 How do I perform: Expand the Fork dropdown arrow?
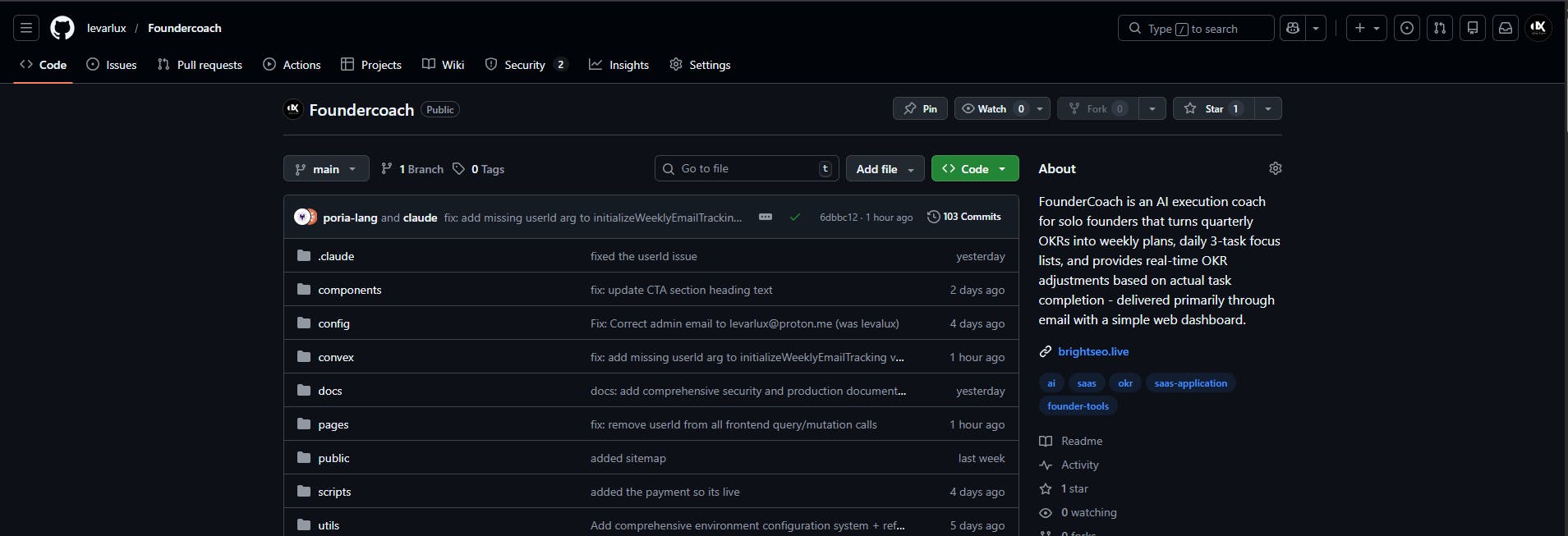1152,108
